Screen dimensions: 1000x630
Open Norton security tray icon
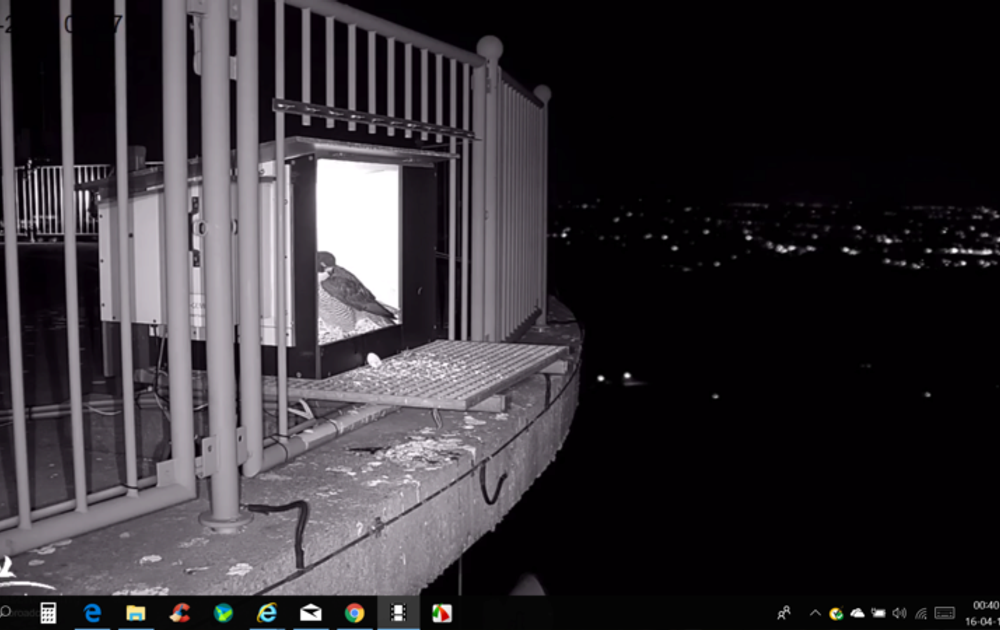pos(836,613)
